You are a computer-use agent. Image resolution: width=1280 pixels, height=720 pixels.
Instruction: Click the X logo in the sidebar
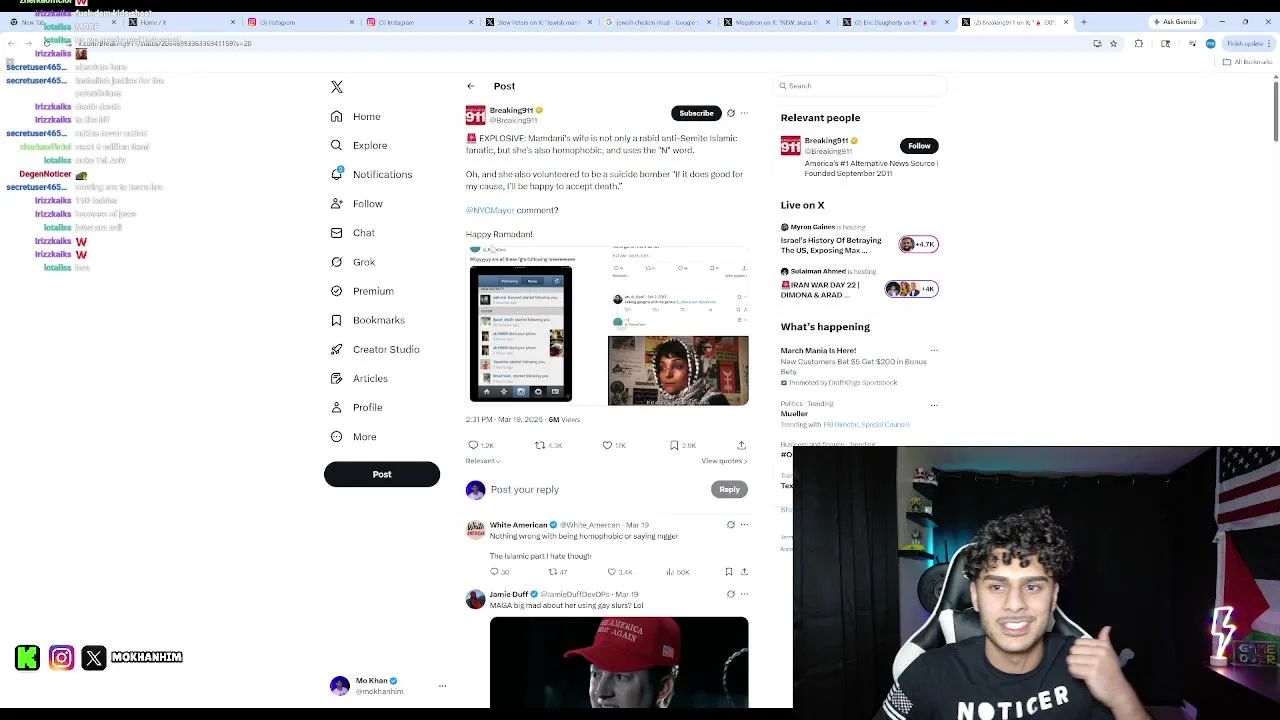coord(337,87)
